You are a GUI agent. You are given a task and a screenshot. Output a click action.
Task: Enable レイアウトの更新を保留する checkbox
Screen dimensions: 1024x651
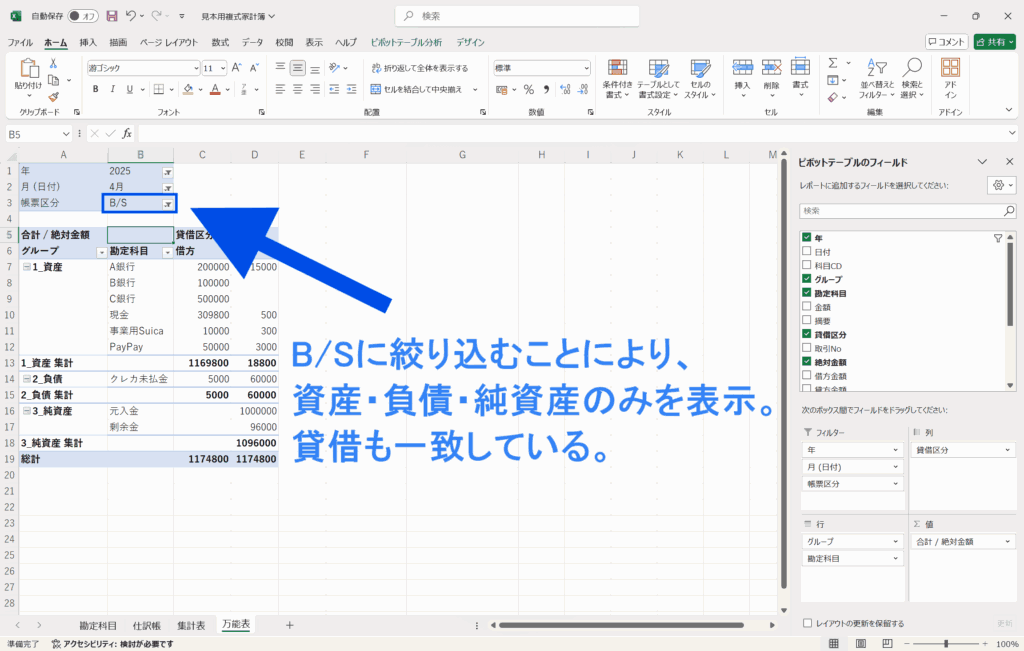point(808,623)
